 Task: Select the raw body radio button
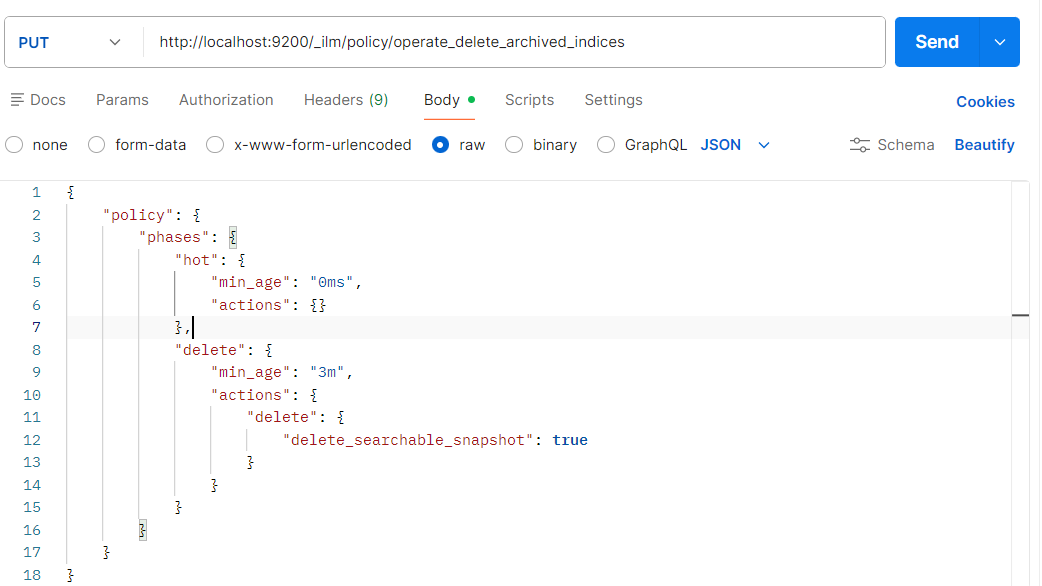click(440, 145)
